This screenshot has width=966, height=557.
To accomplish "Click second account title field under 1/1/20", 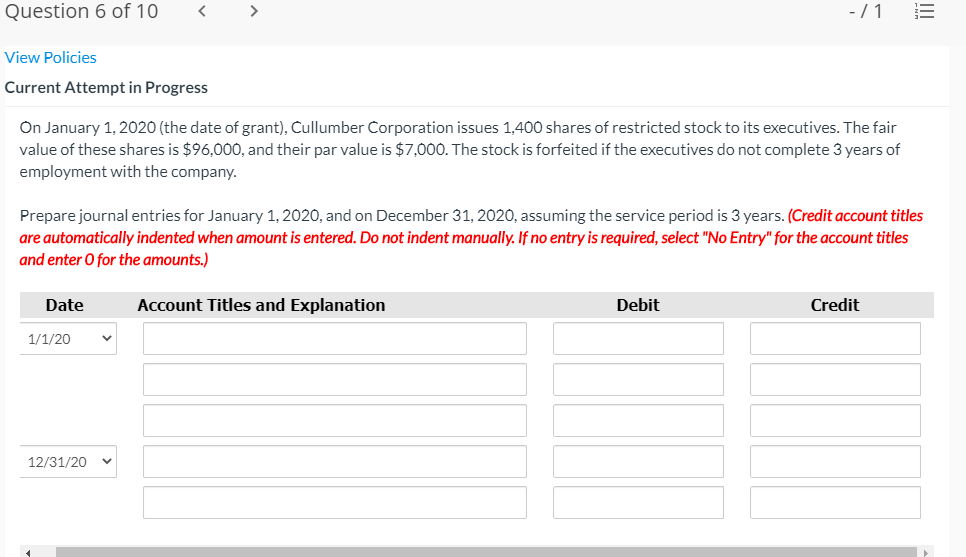I will pyautogui.click(x=335, y=380).
